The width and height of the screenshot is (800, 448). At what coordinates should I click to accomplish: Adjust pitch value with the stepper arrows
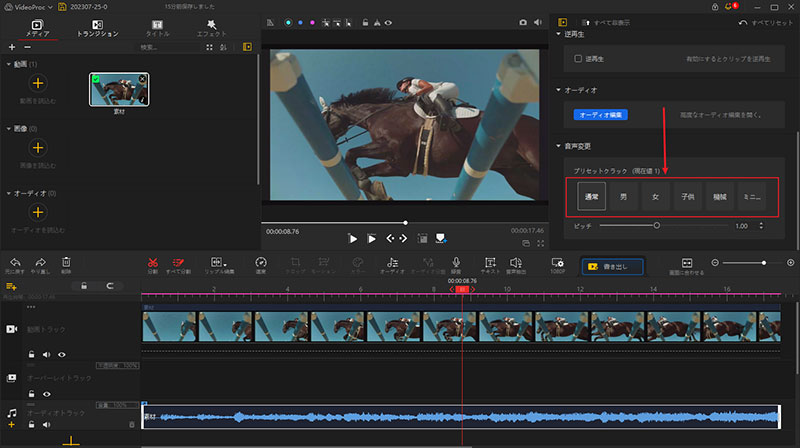tap(761, 226)
